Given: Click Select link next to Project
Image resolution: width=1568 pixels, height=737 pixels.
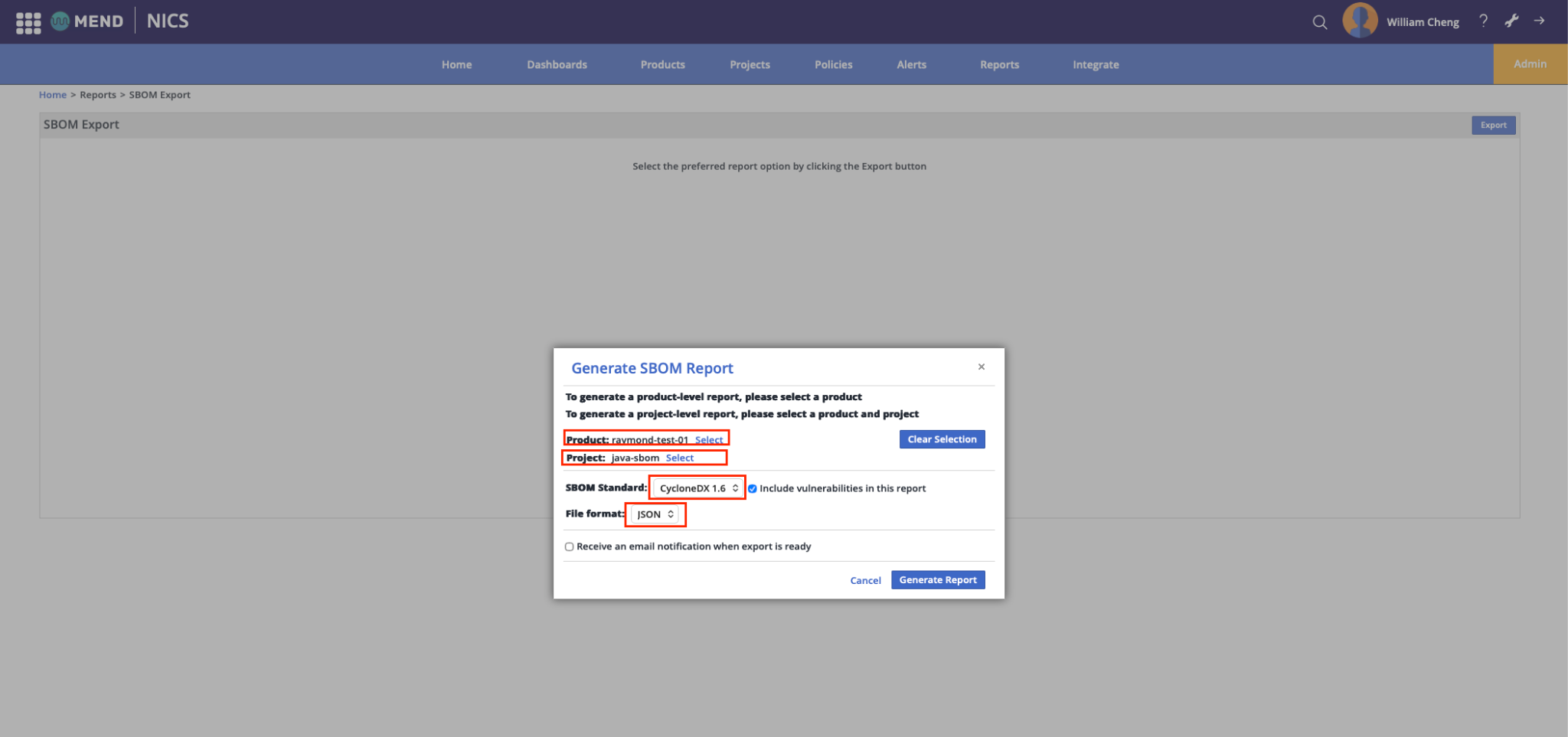Looking at the screenshot, I should coord(680,458).
